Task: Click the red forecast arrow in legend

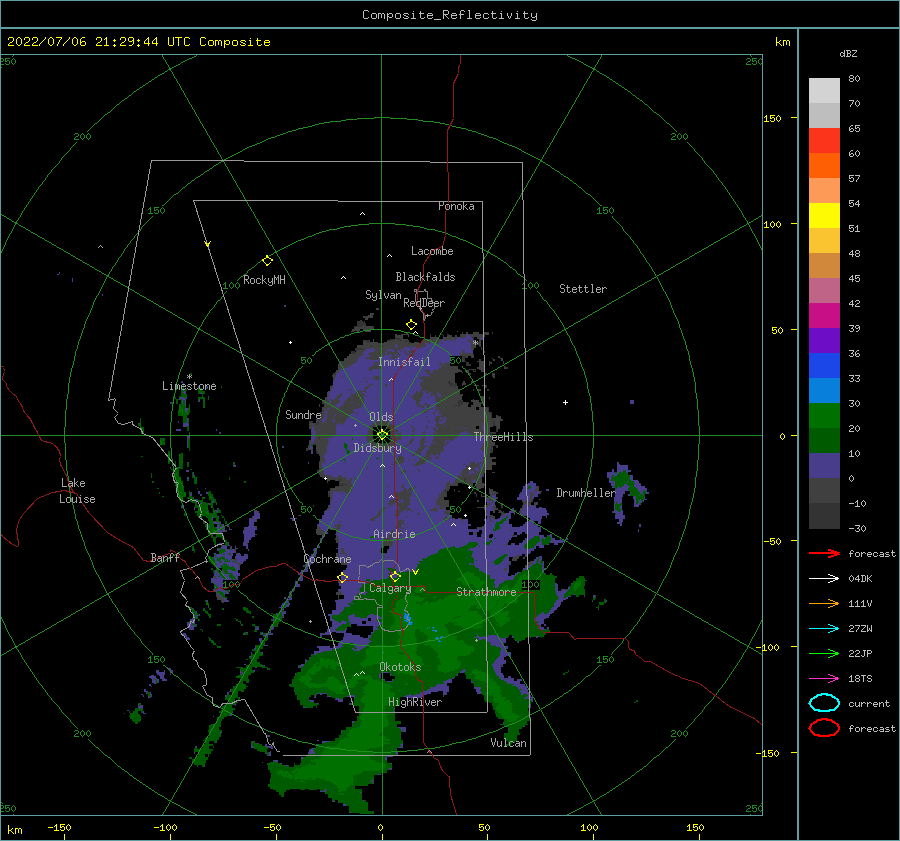Action: tap(824, 553)
